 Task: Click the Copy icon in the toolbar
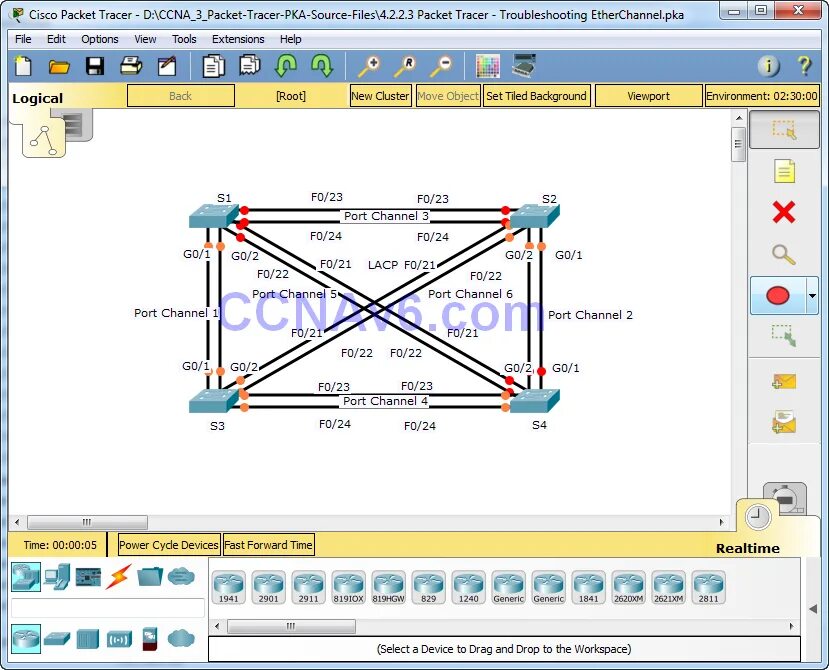point(214,67)
